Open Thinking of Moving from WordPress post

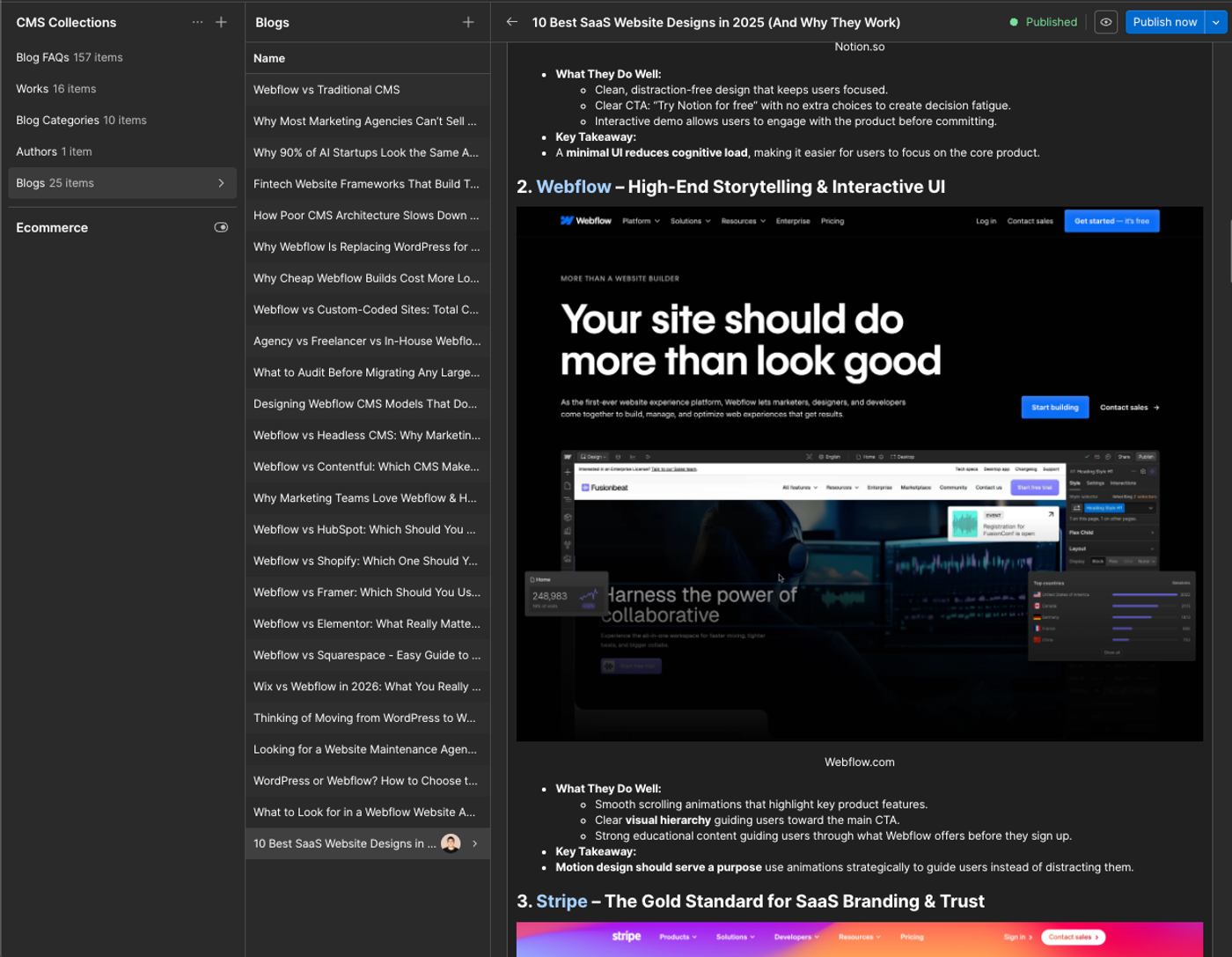[368, 718]
